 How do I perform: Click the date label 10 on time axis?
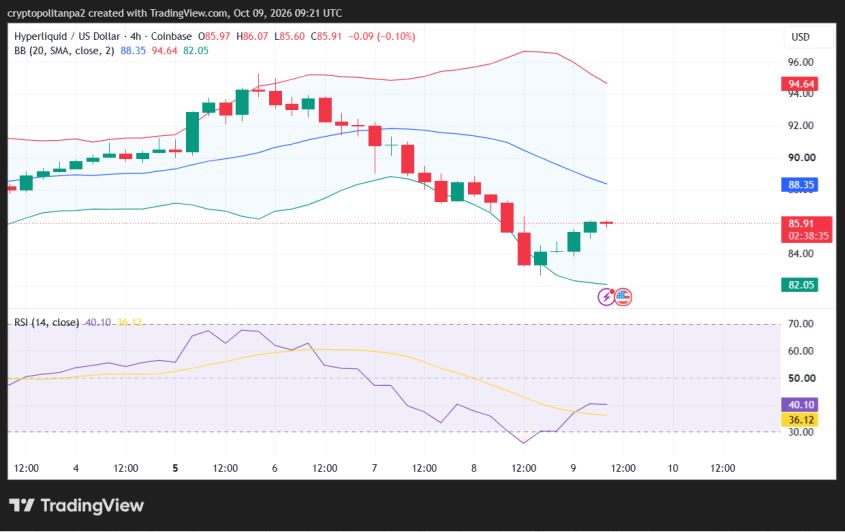[x=673, y=468]
